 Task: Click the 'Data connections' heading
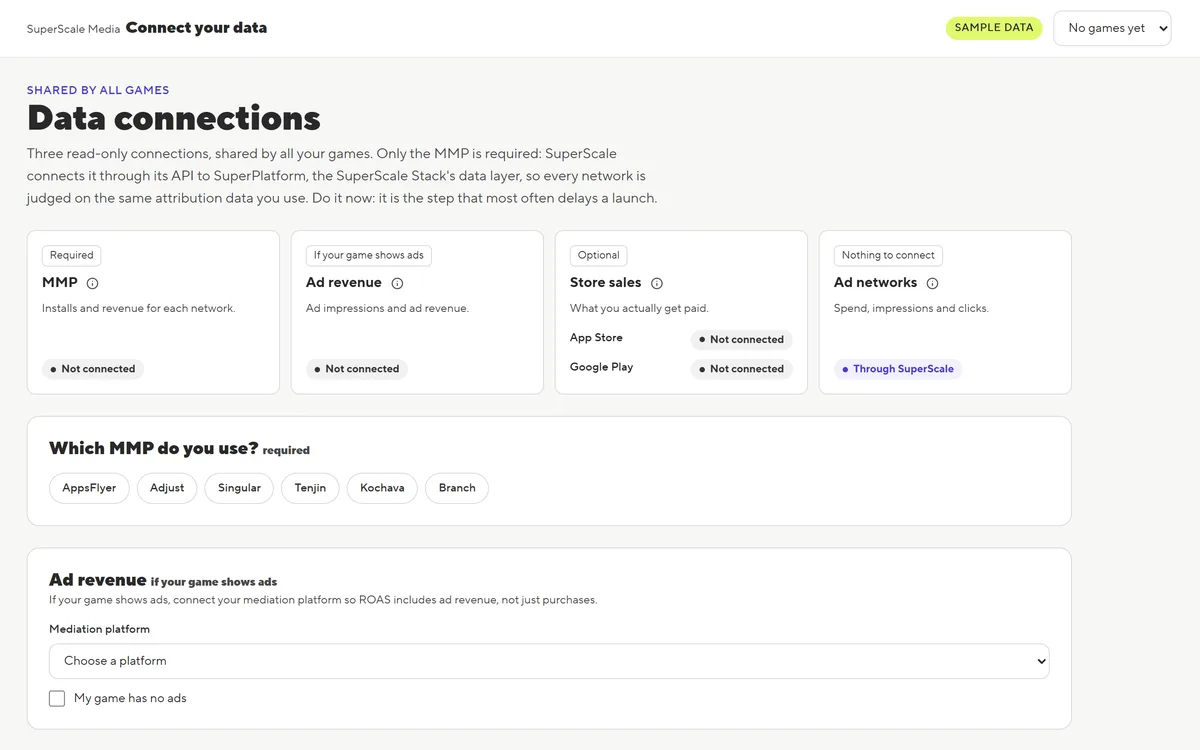[x=174, y=118]
